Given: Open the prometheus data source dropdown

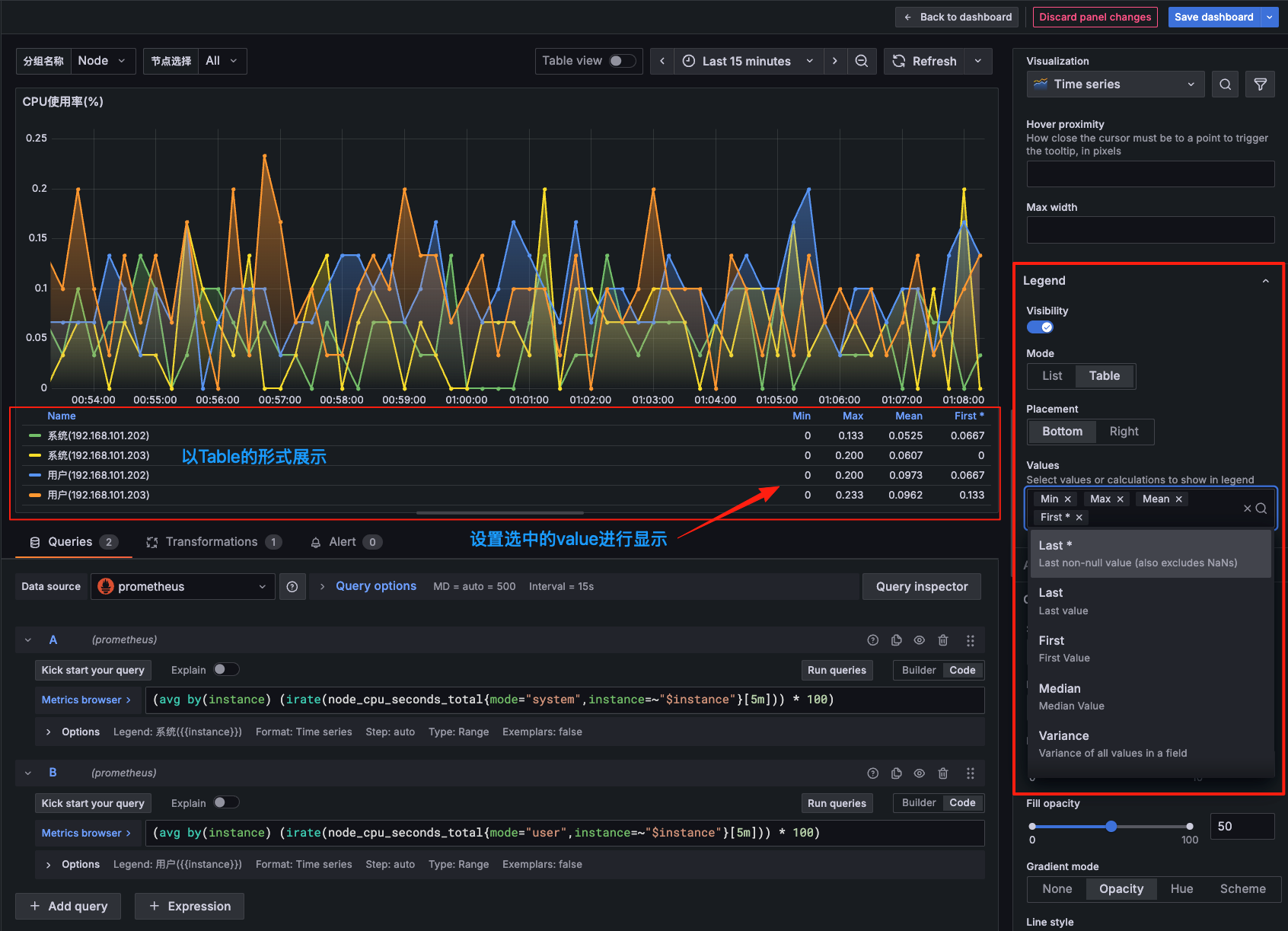Looking at the screenshot, I should 183,586.
